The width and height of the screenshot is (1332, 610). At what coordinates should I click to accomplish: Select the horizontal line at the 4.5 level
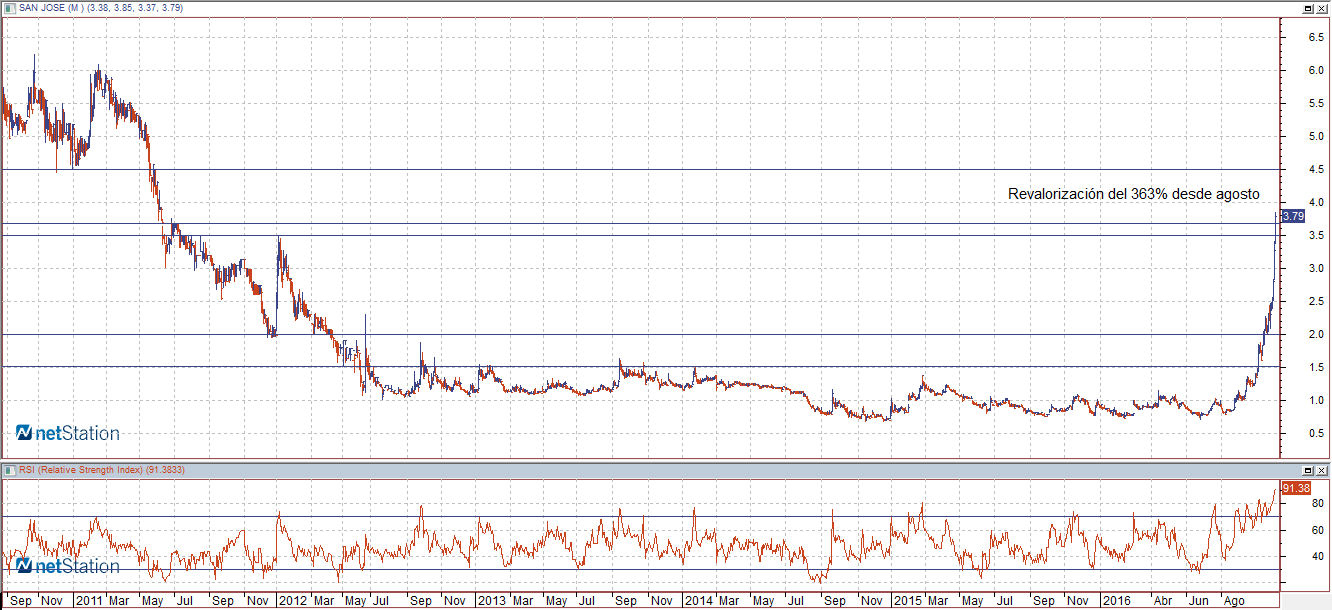coord(640,170)
